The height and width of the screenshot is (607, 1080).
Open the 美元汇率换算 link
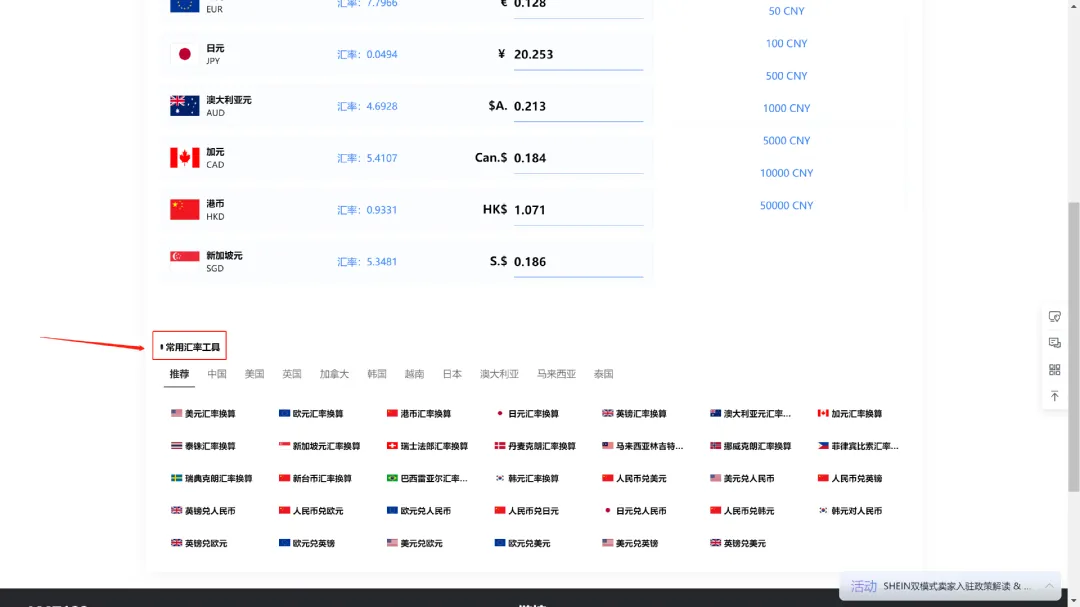[x=203, y=413]
